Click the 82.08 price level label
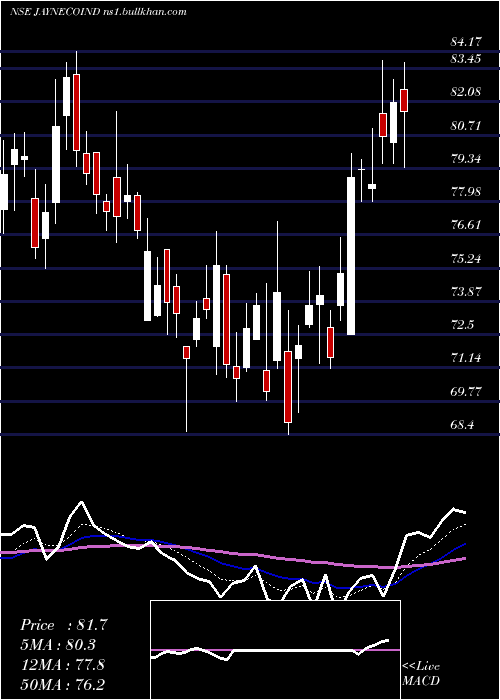This screenshot has height=700, width=500. (466, 92)
